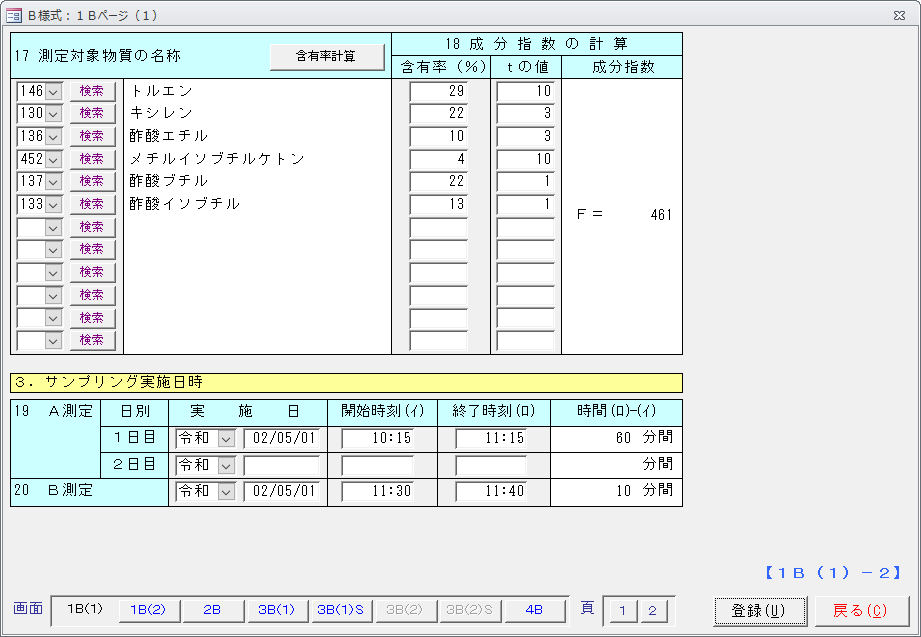Screen dimensions: 921x637
Task: Click 検索 button in the キシレン row
Action: click(92, 113)
